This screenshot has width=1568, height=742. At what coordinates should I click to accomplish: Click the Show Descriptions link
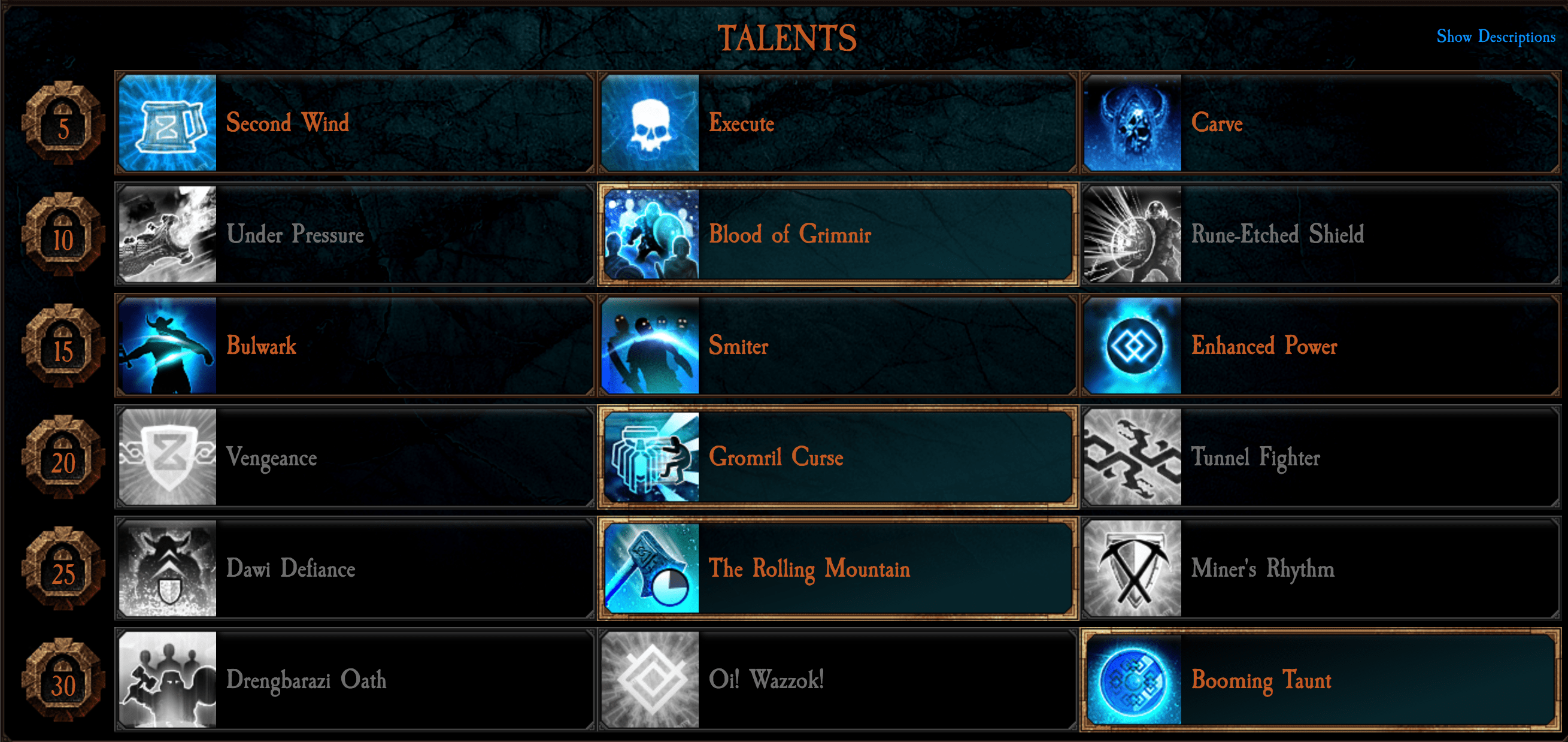(1496, 37)
